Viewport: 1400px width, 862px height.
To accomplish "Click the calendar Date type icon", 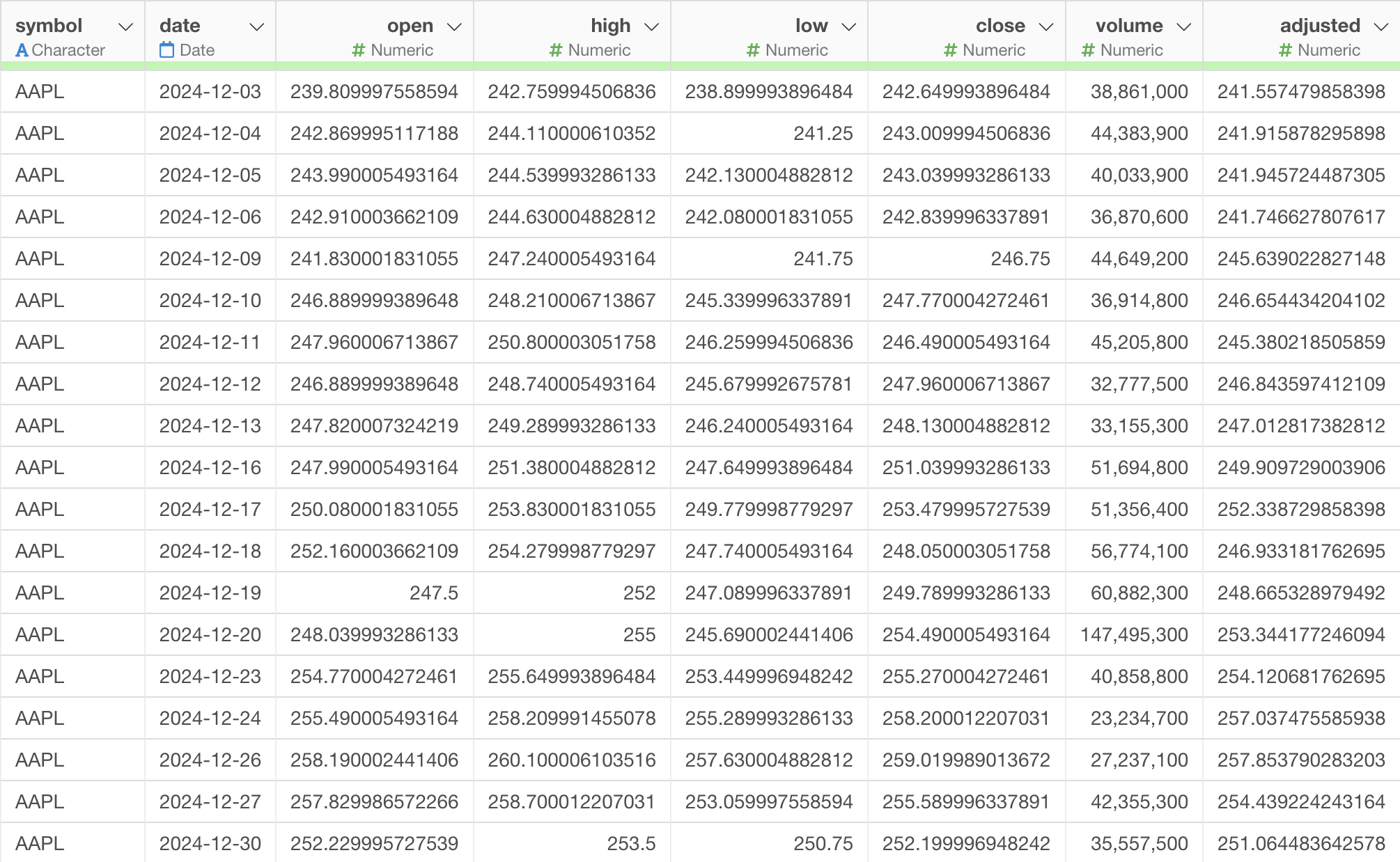I will pyautogui.click(x=166, y=49).
